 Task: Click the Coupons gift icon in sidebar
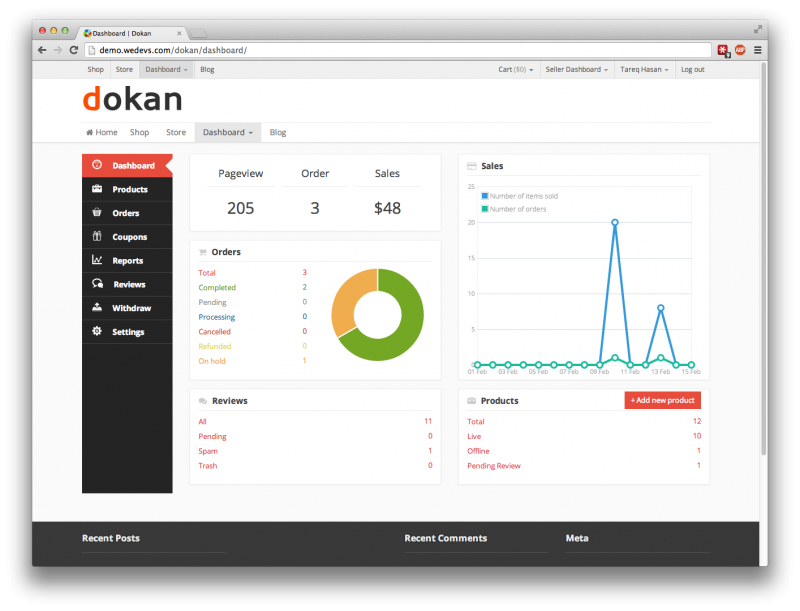pos(97,237)
